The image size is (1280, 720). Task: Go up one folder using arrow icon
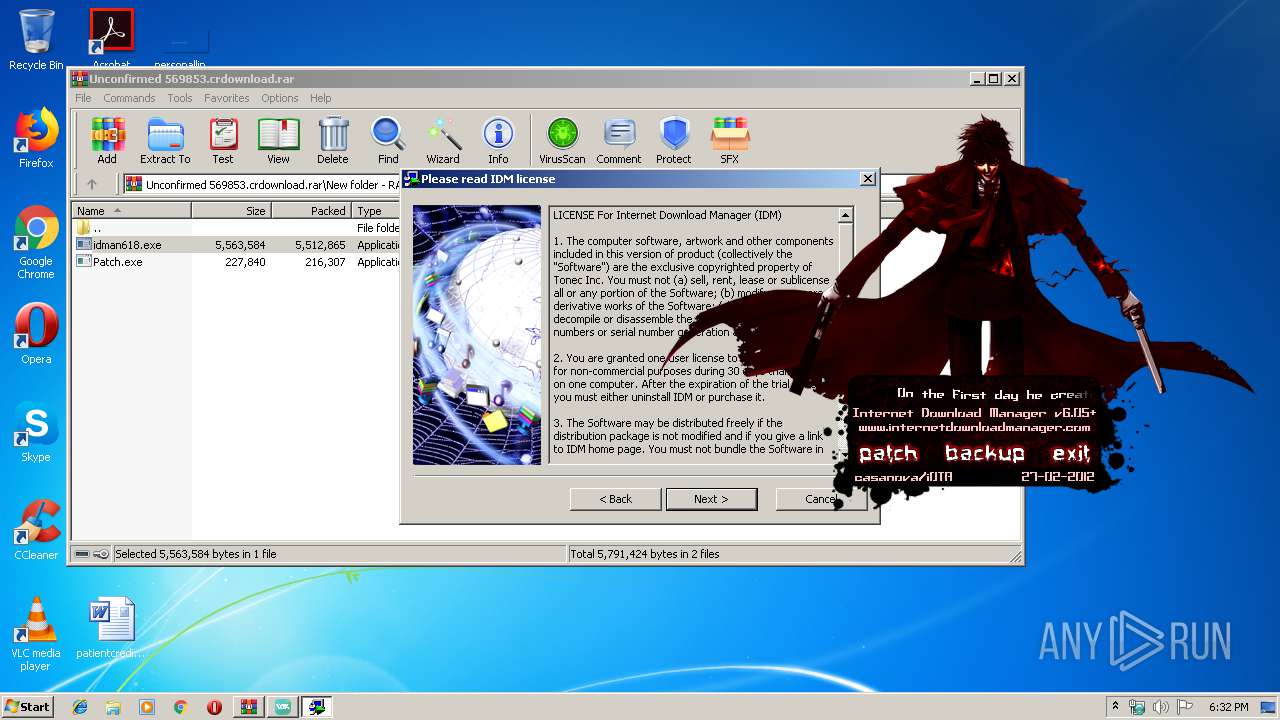click(x=92, y=184)
